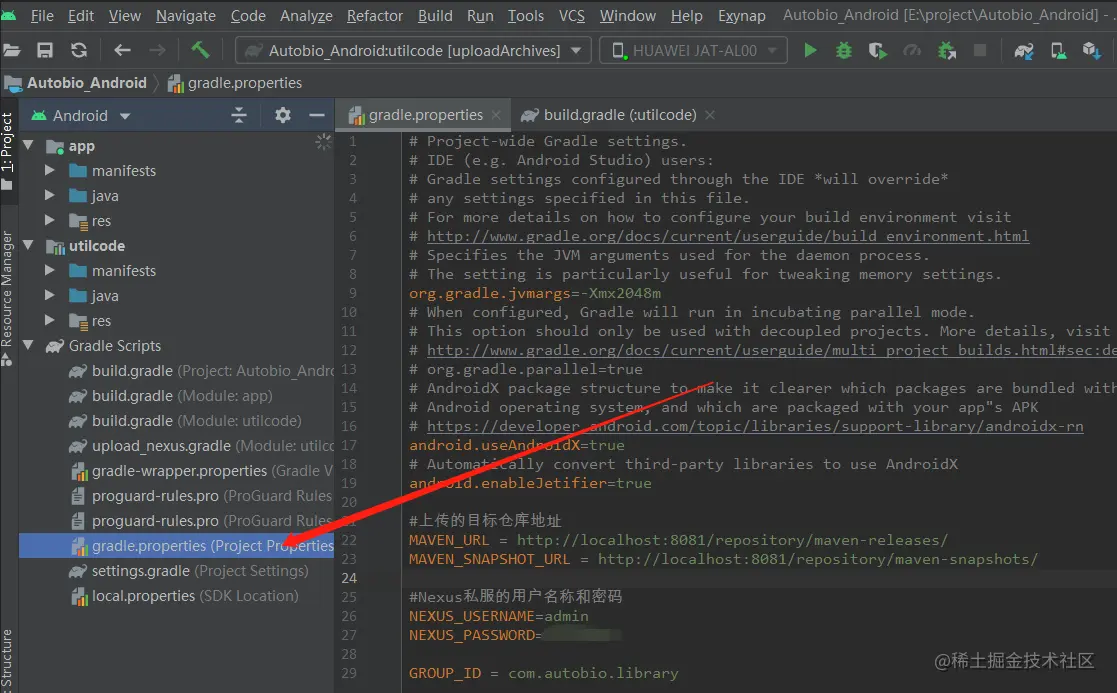The height and width of the screenshot is (693, 1117).
Task: Click the android.useAndroidX=true line
Action: [516, 444]
